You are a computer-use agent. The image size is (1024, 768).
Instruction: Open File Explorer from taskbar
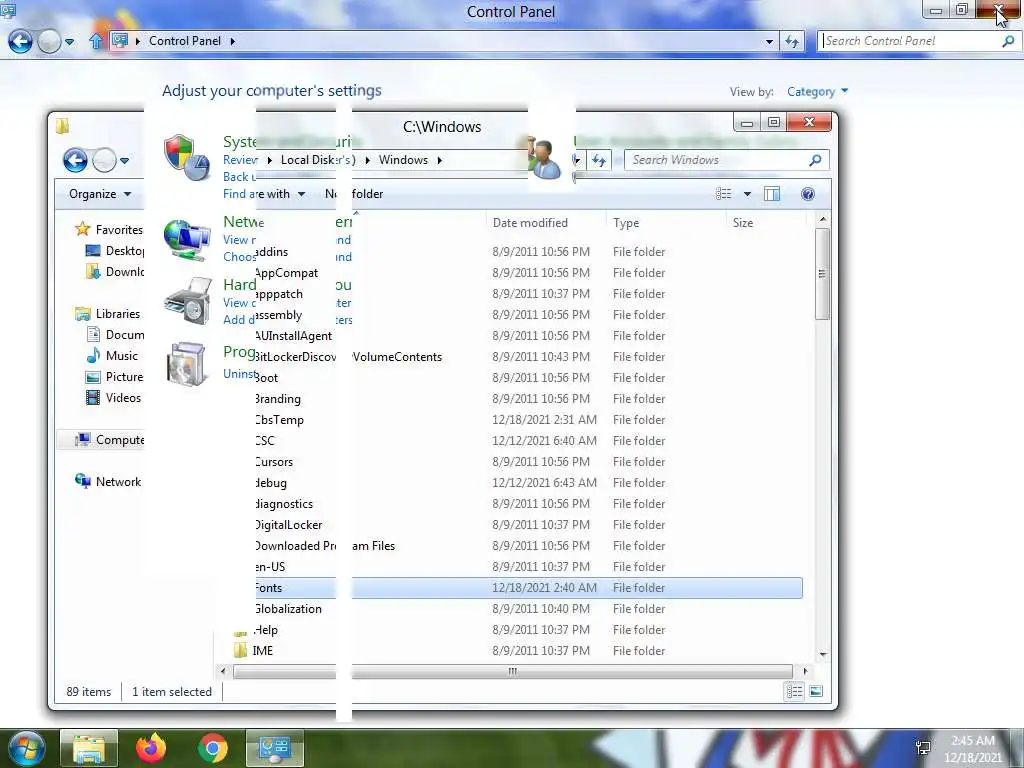89,748
